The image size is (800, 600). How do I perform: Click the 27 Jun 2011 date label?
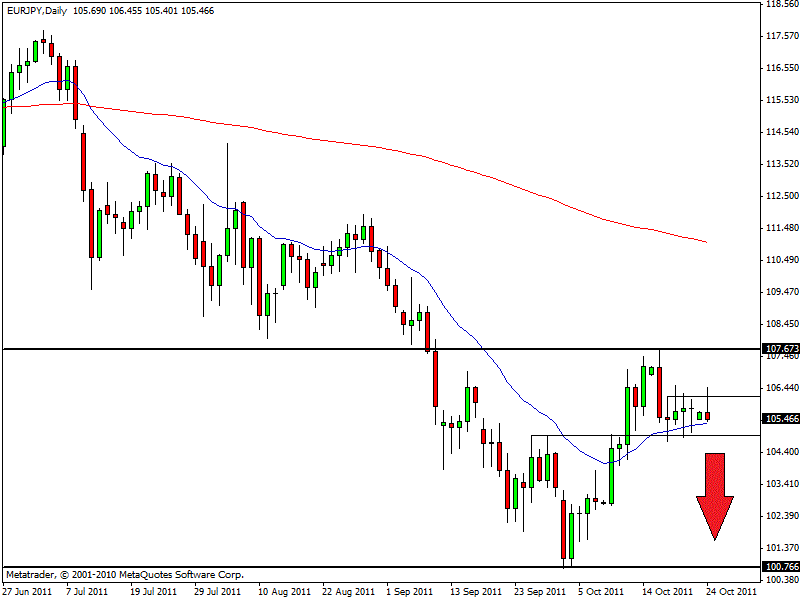[x=28, y=591]
